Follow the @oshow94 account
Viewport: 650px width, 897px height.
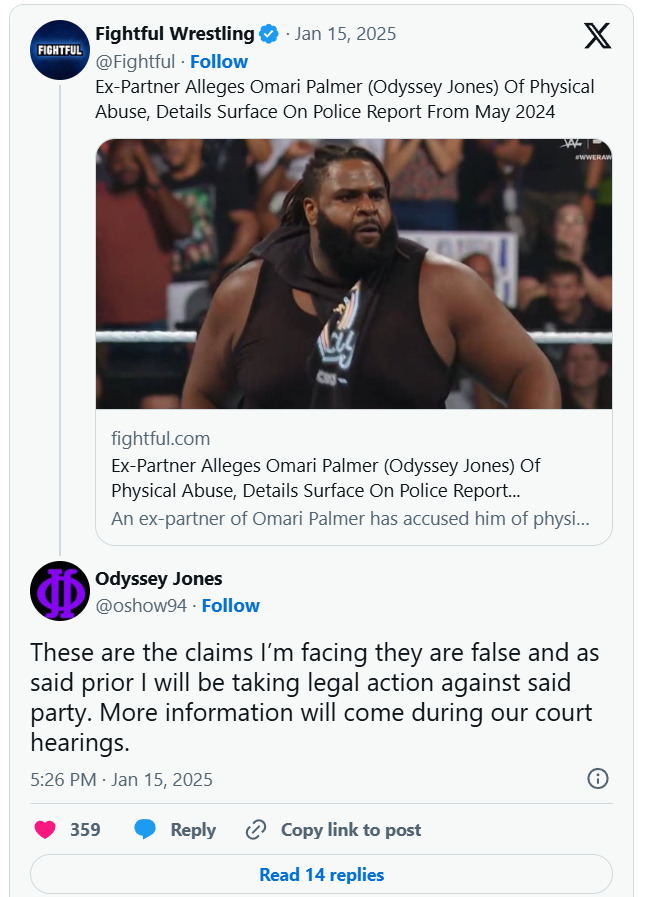coord(231,606)
